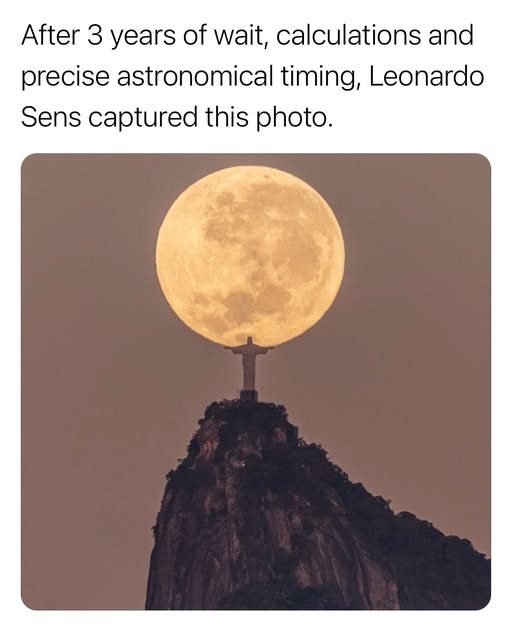Image resolution: width=512 pixels, height=640 pixels.
Task: Click the small white lights on mountainside
Action: click(238, 462)
